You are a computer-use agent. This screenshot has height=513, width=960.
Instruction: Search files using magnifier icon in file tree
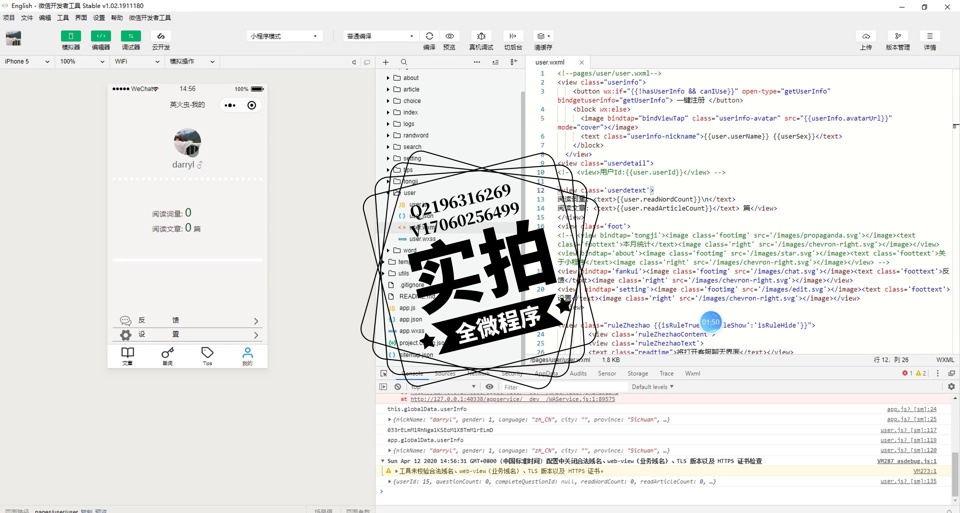(x=404, y=62)
